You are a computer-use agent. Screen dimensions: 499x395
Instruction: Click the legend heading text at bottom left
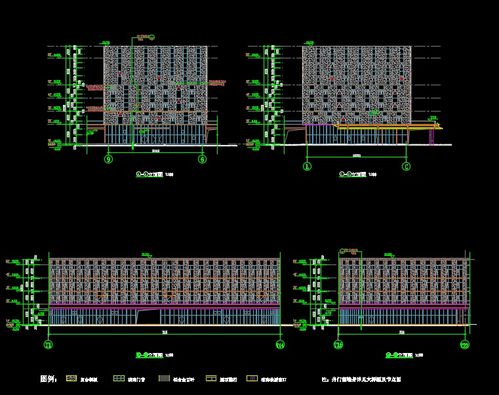coord(49,379)
